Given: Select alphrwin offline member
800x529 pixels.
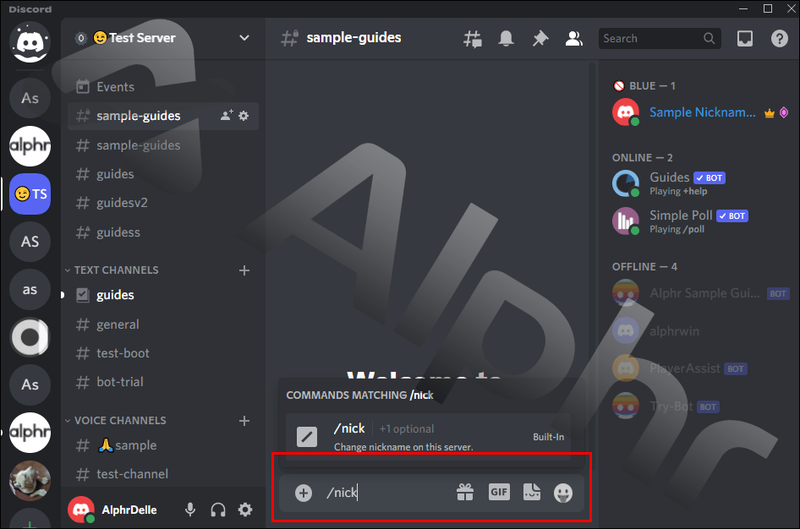Looking at the screenshot, I should point(700,331).
